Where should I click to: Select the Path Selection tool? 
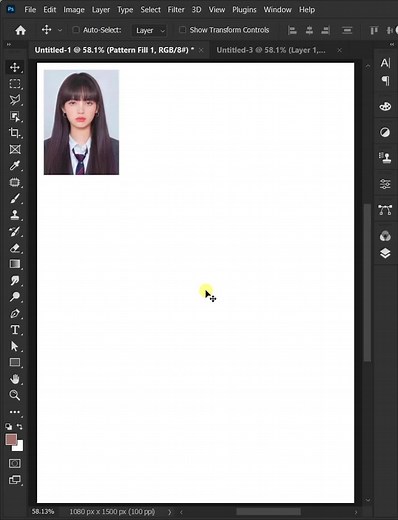tap(15, 346)
